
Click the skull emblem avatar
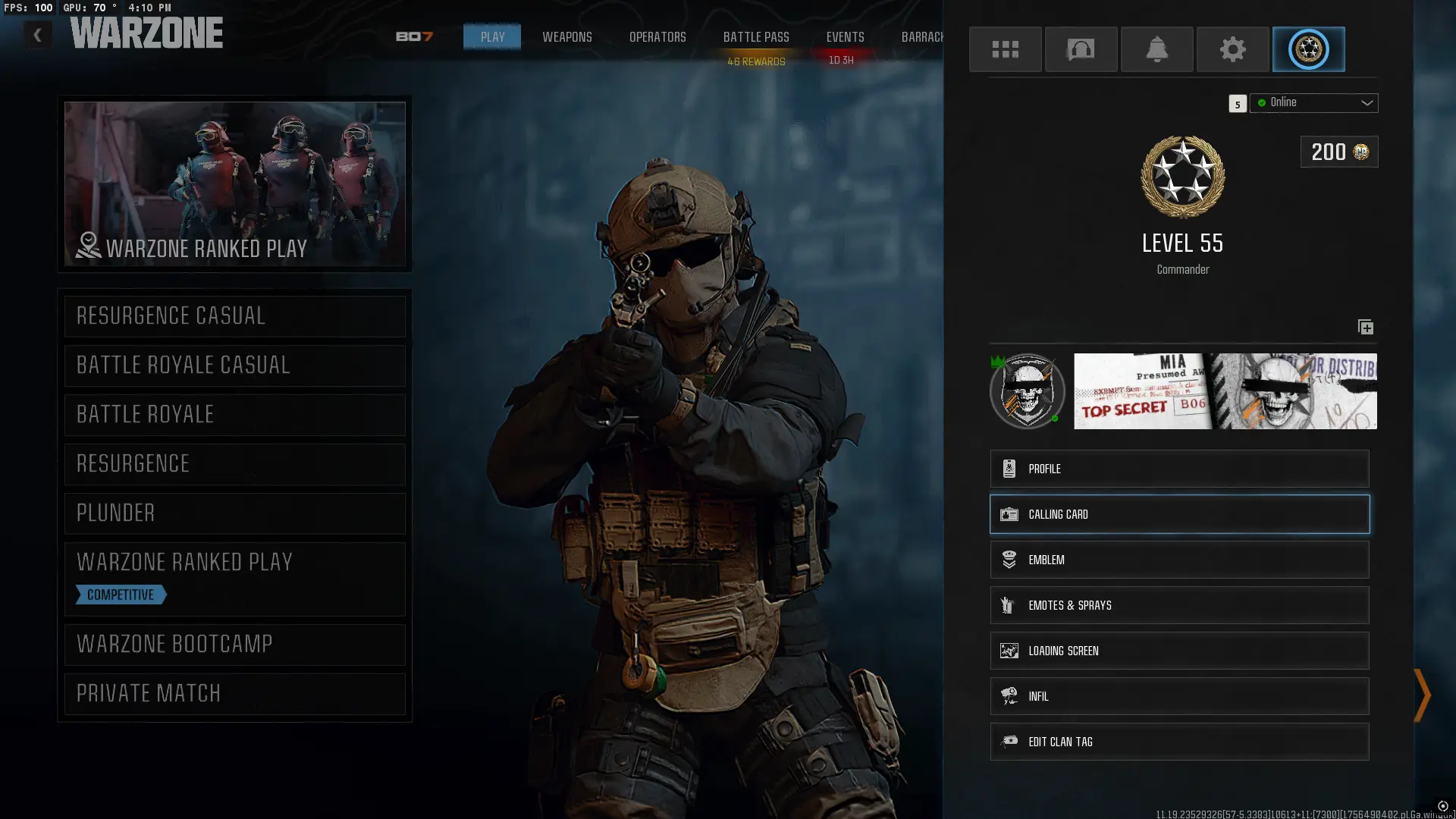tap(1027, 391)
